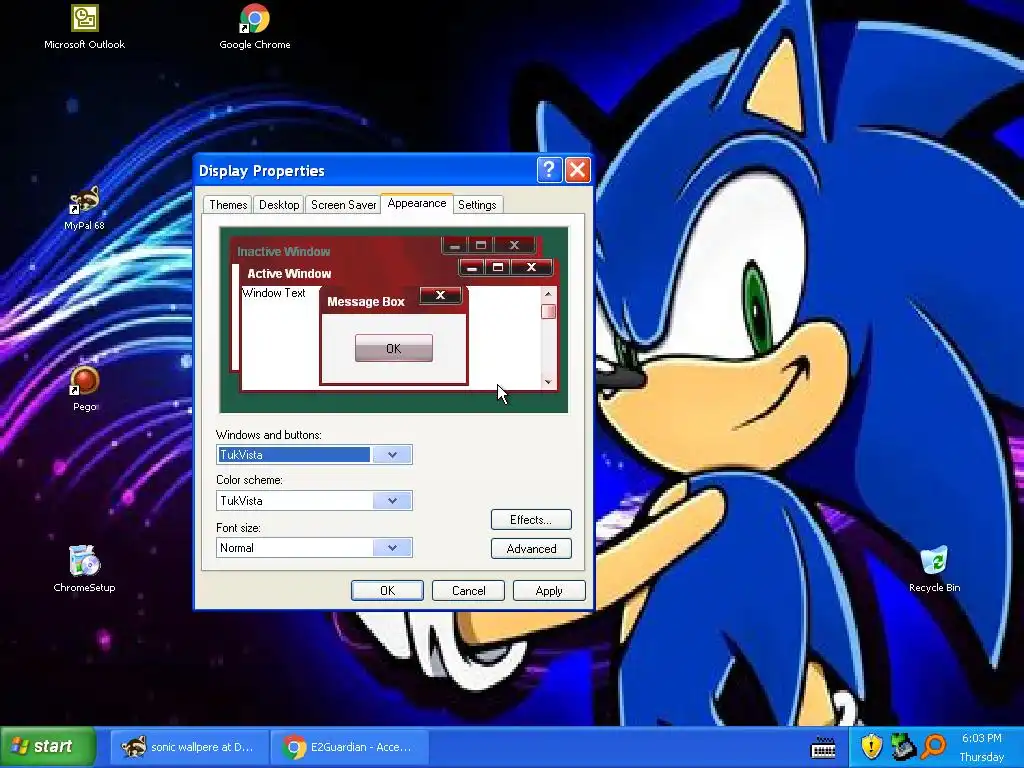Select the Appearance tab
Screen dimensions: 1024x768
point(417,203)
